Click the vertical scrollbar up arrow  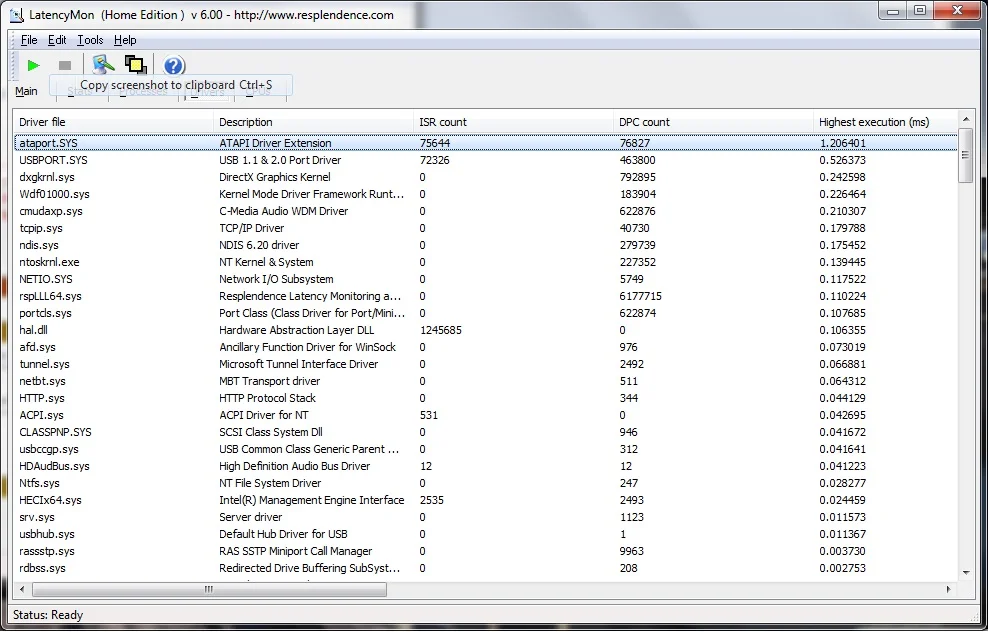tap(966, 119)
